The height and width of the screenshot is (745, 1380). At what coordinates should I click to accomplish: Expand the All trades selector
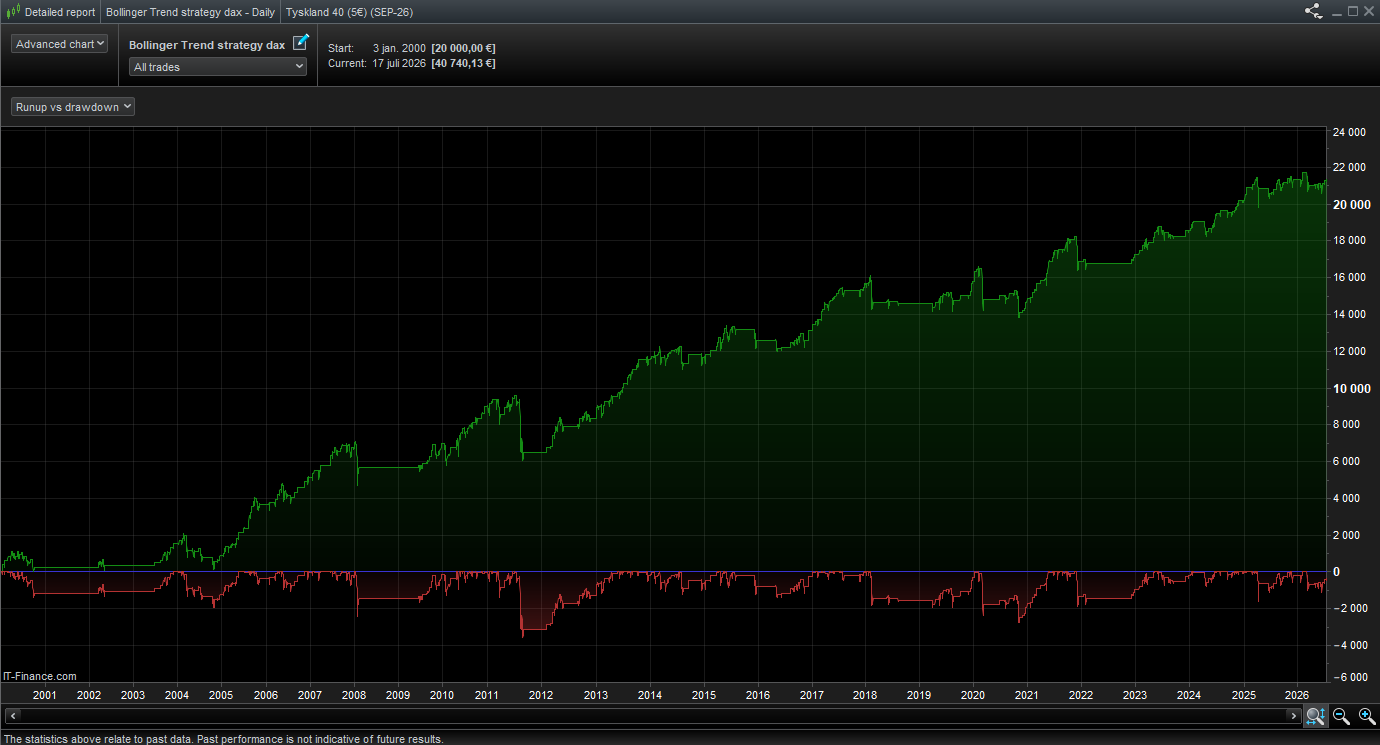(x=218, y=67)
